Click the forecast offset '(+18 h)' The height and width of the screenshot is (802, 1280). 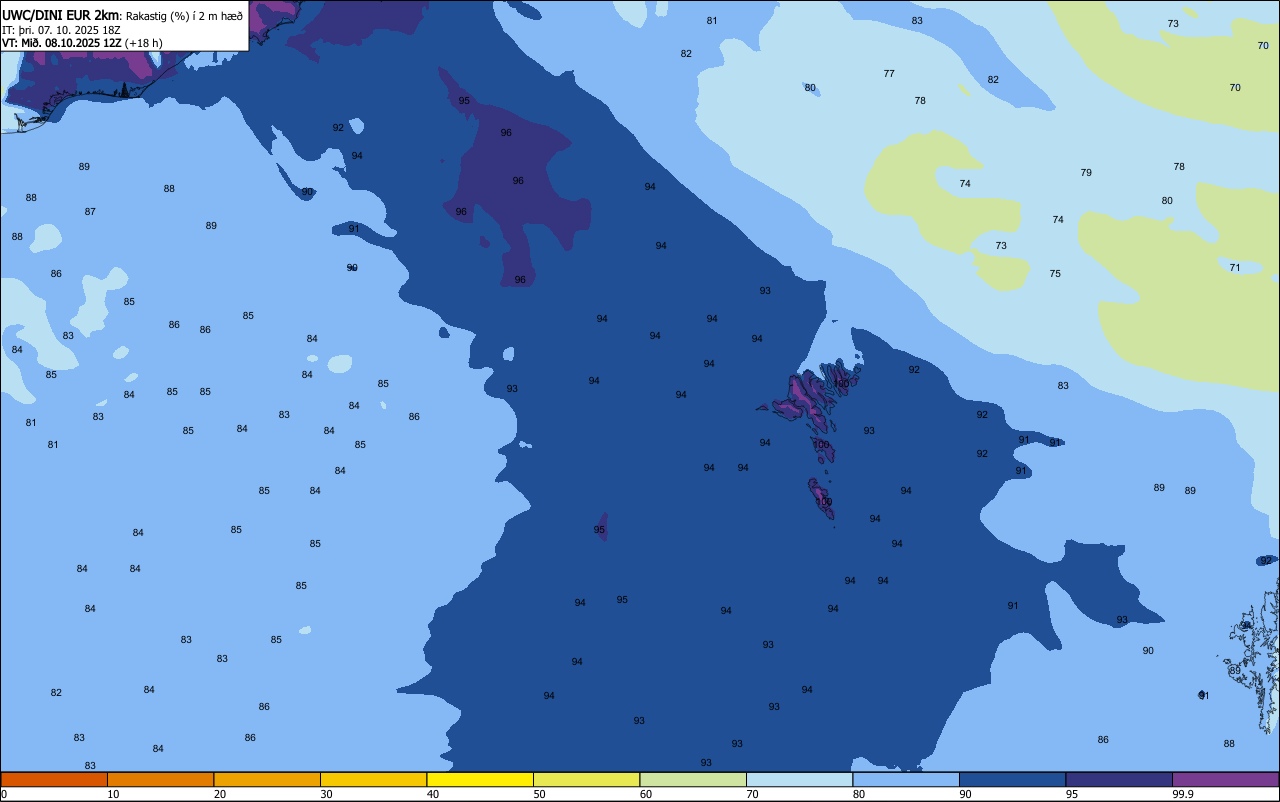point(144,43)
